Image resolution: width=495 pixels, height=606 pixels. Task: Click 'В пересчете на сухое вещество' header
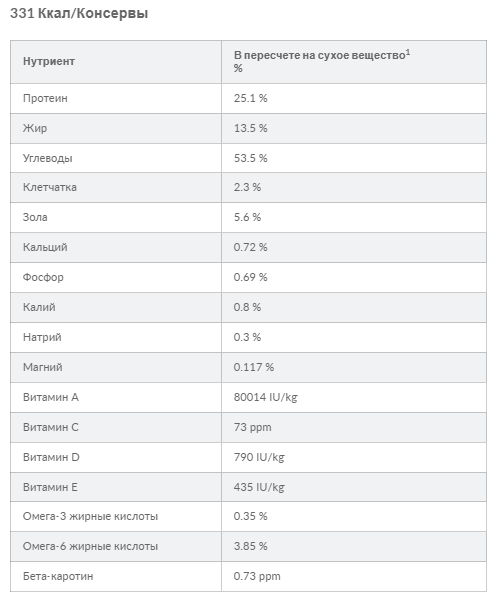[x=322, y=56]
